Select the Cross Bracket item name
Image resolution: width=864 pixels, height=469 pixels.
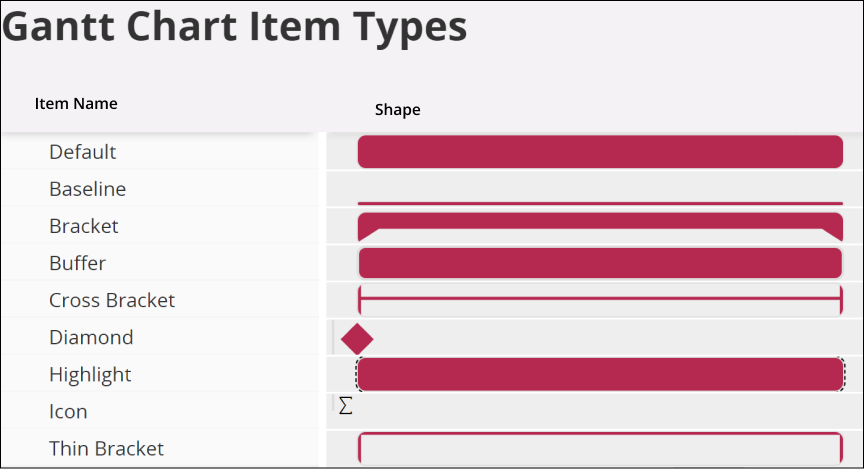click(x=112, y=300)
